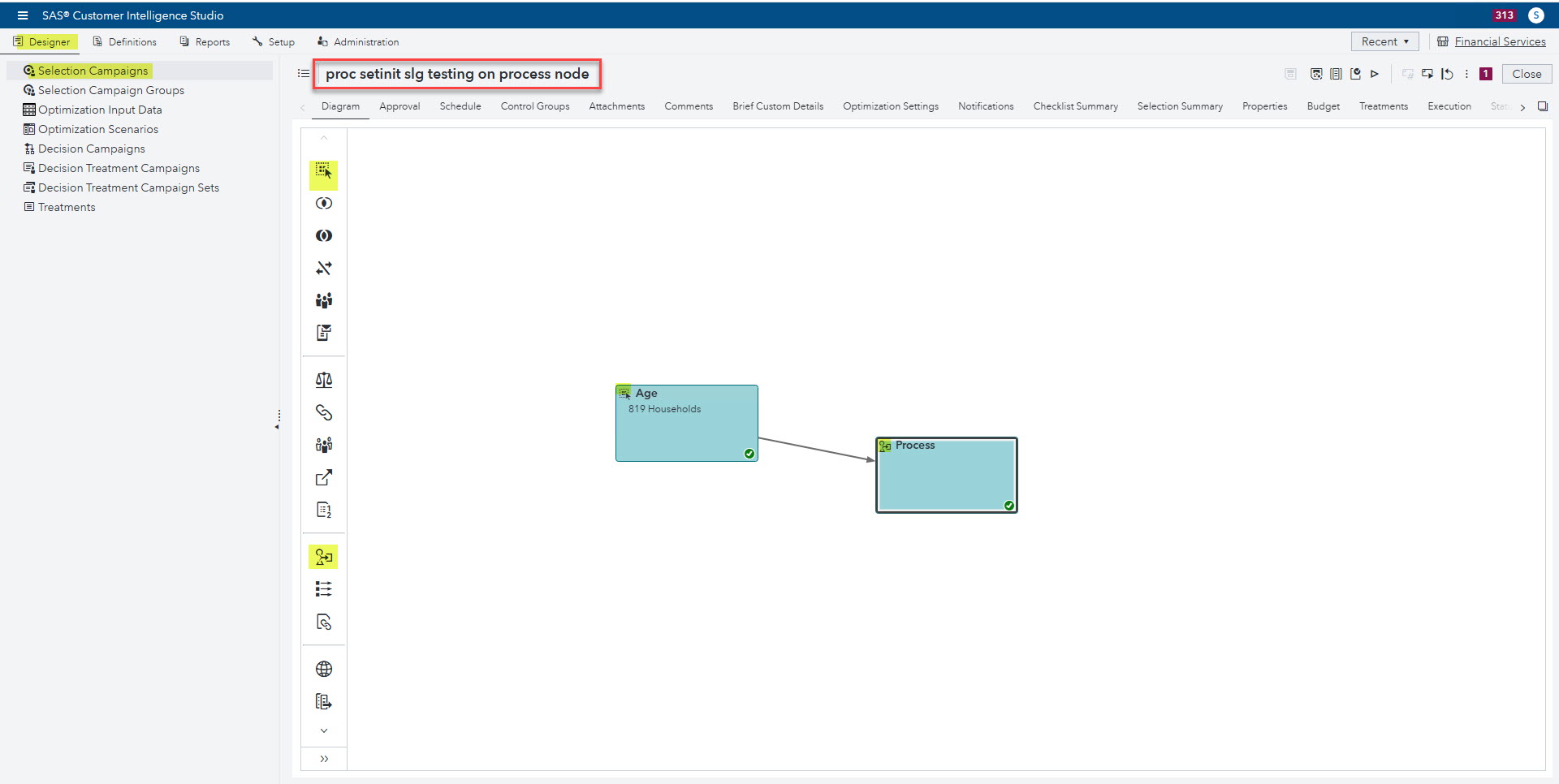Open the campaign outline list icon

[303, 74]
